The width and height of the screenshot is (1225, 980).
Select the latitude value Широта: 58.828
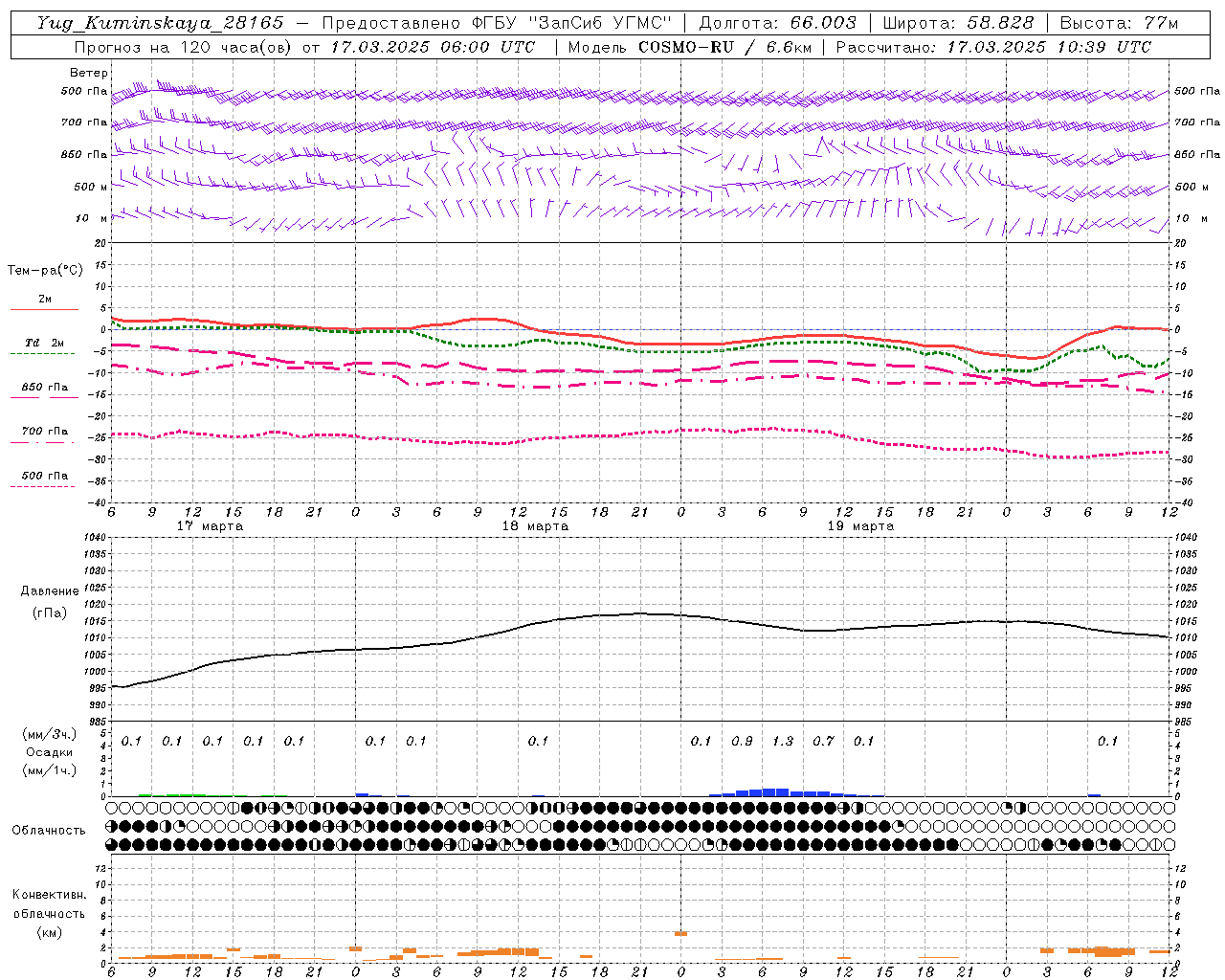[958, 23]
